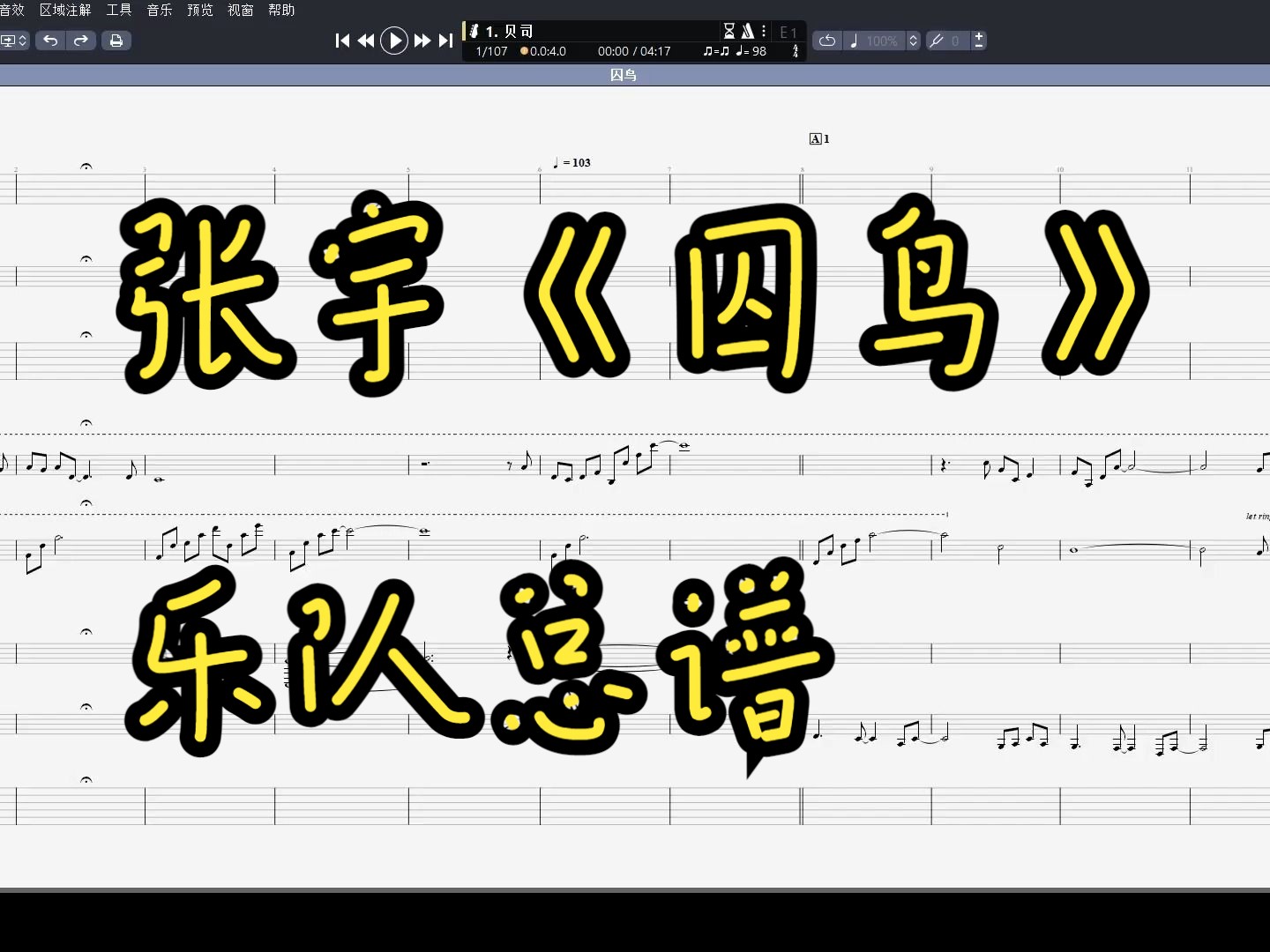Jump to the first bar

point(342,41)
